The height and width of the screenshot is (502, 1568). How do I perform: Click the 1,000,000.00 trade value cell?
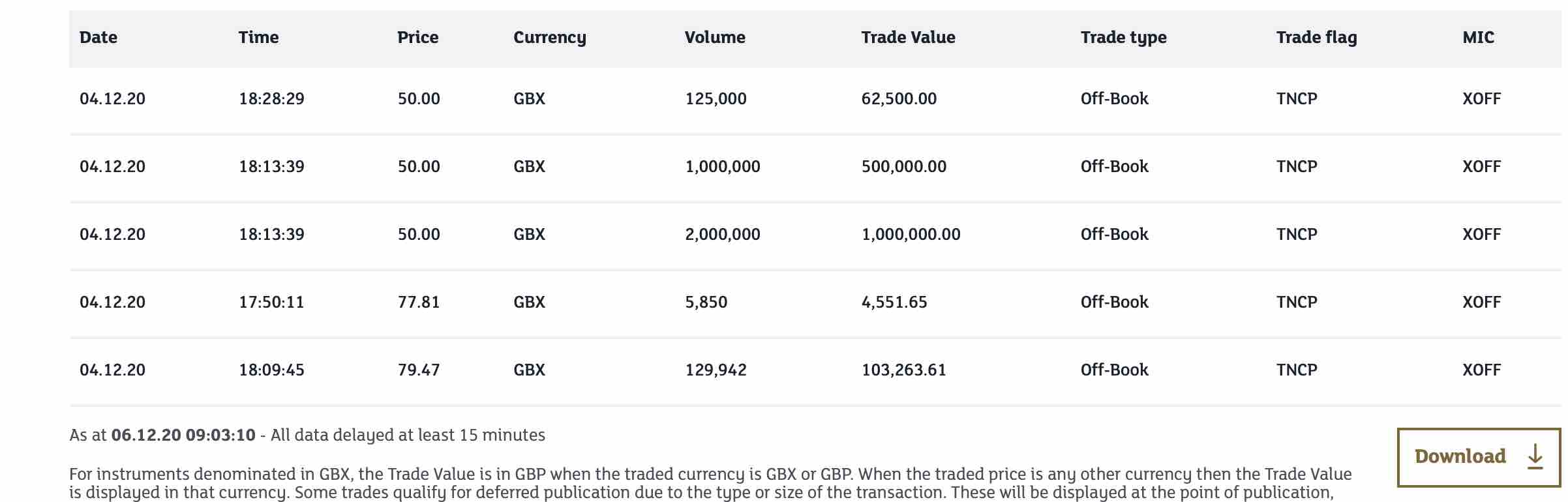pos(911,234)
